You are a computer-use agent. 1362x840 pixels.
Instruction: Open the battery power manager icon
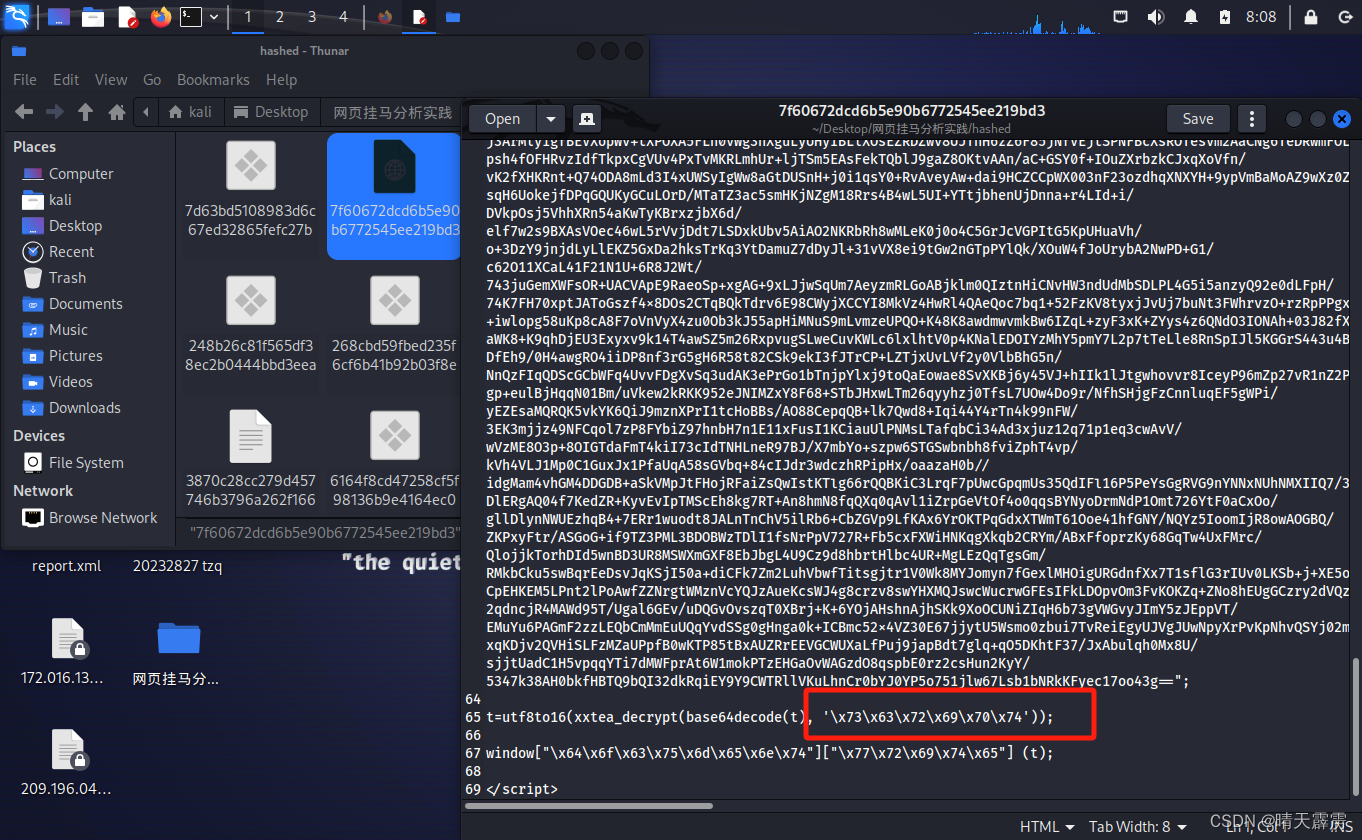[1225, 17]
